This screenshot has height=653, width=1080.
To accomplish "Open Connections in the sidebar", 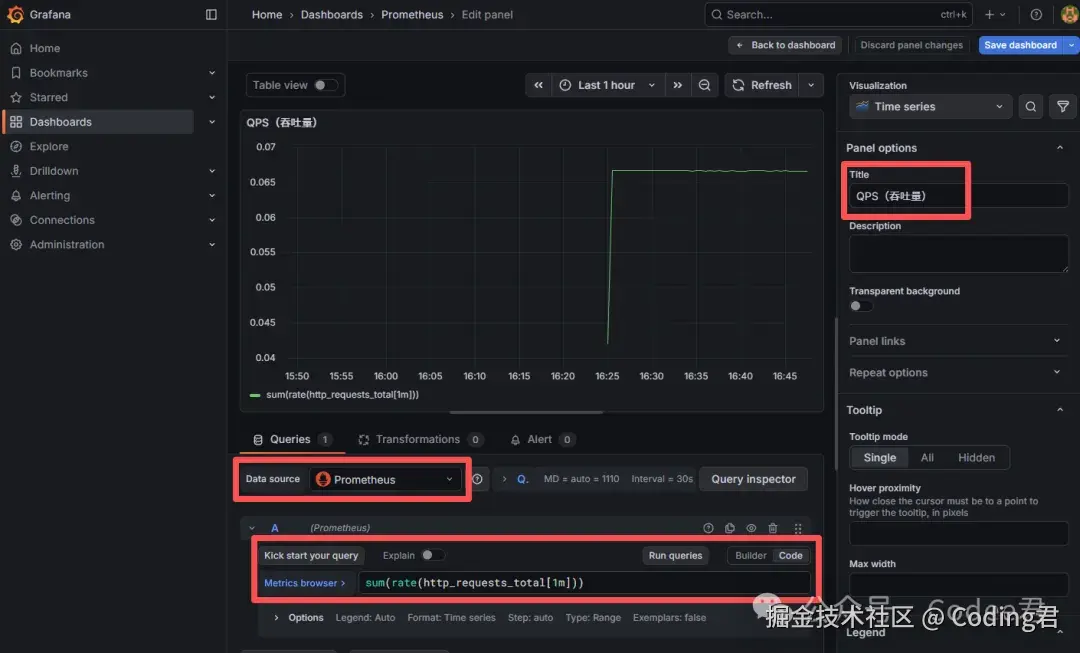I will pyautogui.click(x=62, y=220).
